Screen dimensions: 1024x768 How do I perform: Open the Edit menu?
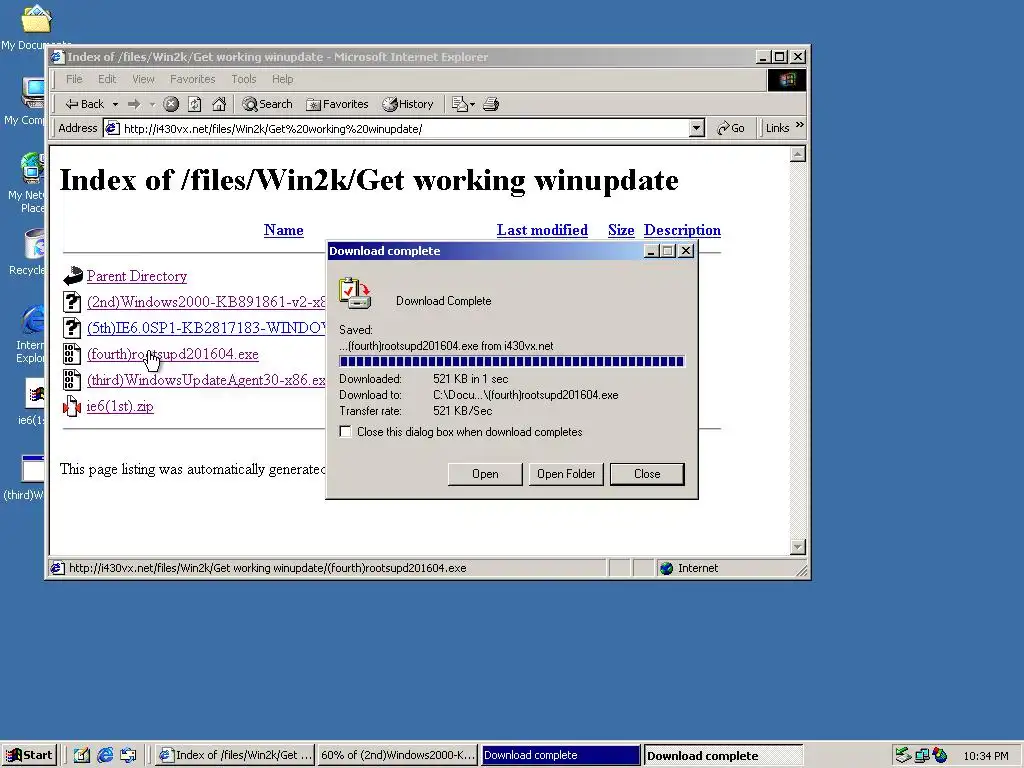107,79
